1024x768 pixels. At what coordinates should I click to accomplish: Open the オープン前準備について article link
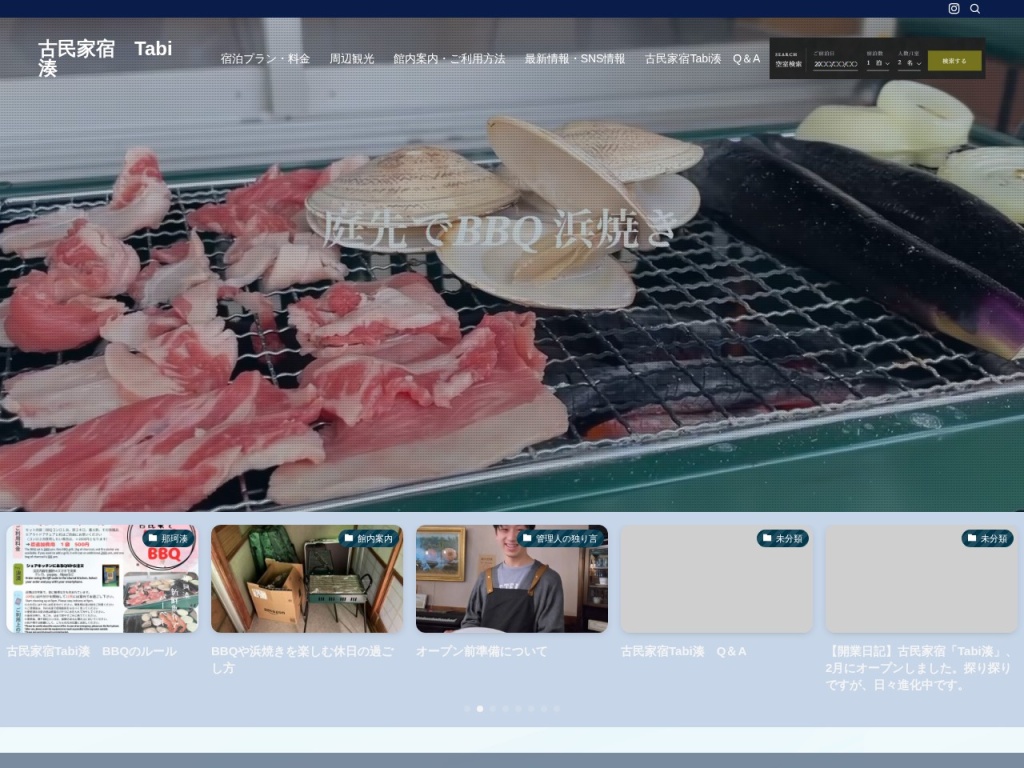click(x=482, y=651)
